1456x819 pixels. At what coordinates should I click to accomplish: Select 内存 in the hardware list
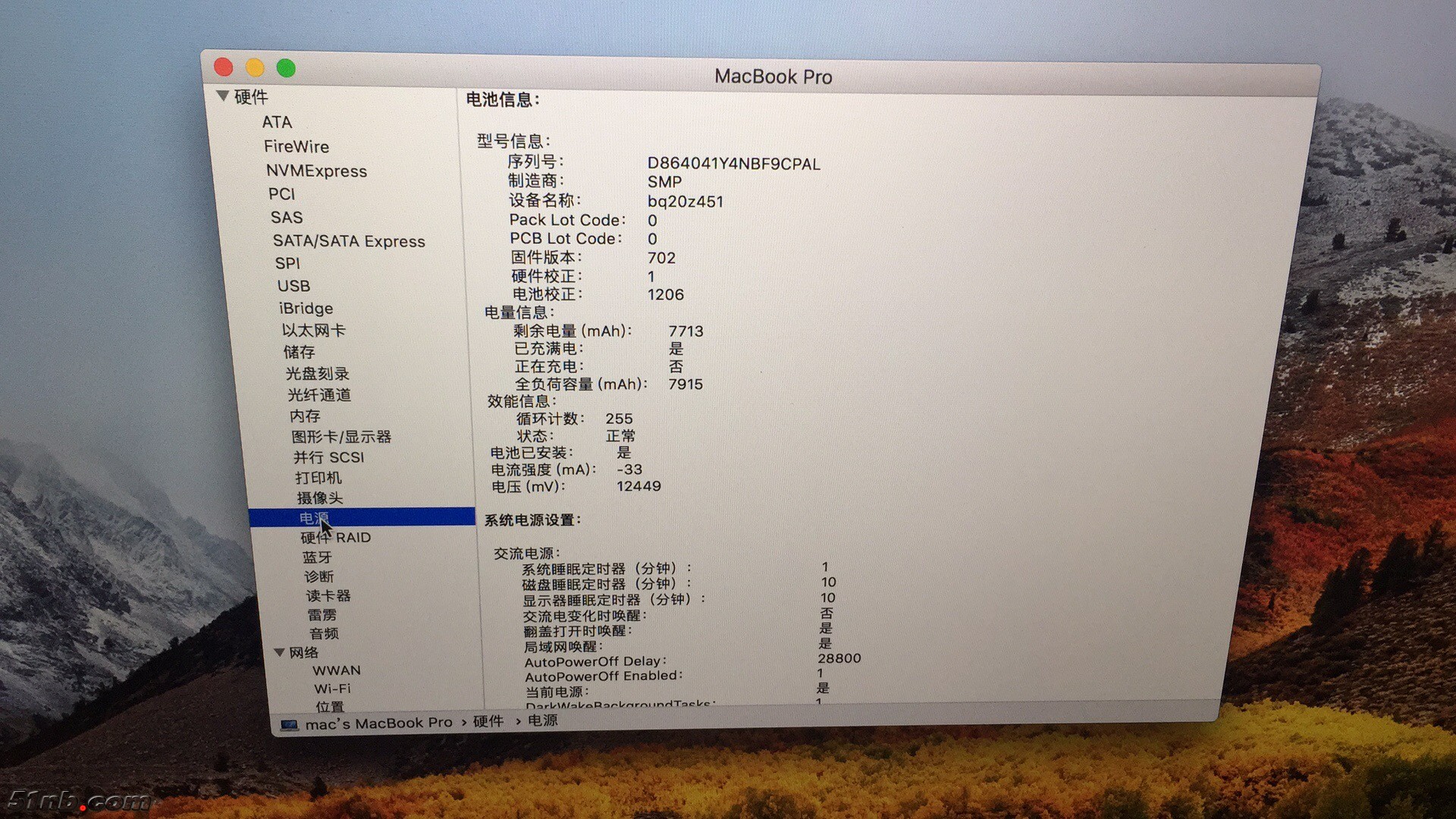tap(305, 416)
